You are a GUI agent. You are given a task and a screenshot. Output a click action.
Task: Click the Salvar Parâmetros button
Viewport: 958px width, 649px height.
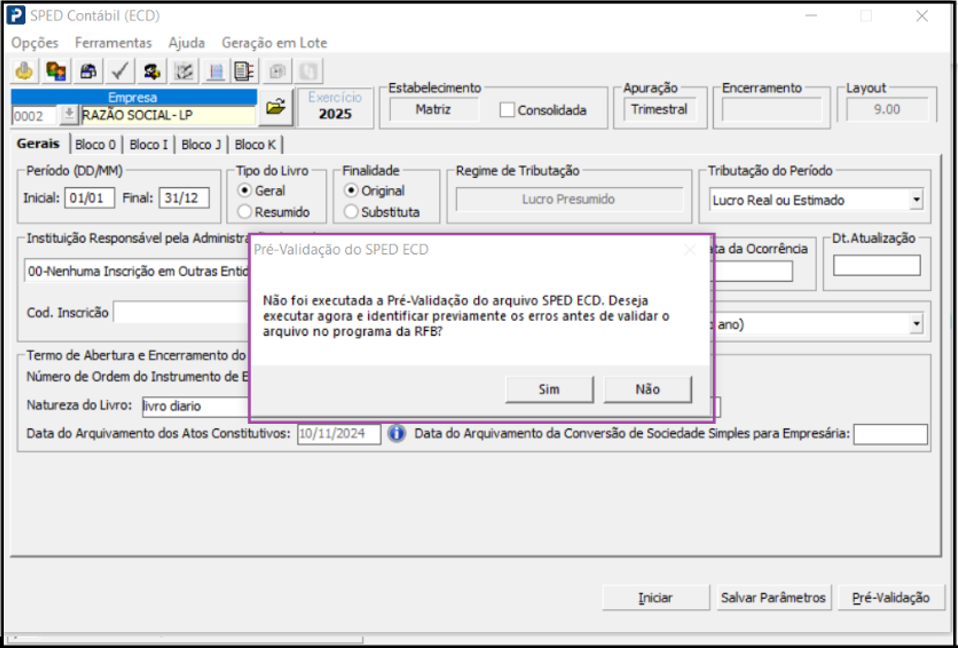coord(773,598)
